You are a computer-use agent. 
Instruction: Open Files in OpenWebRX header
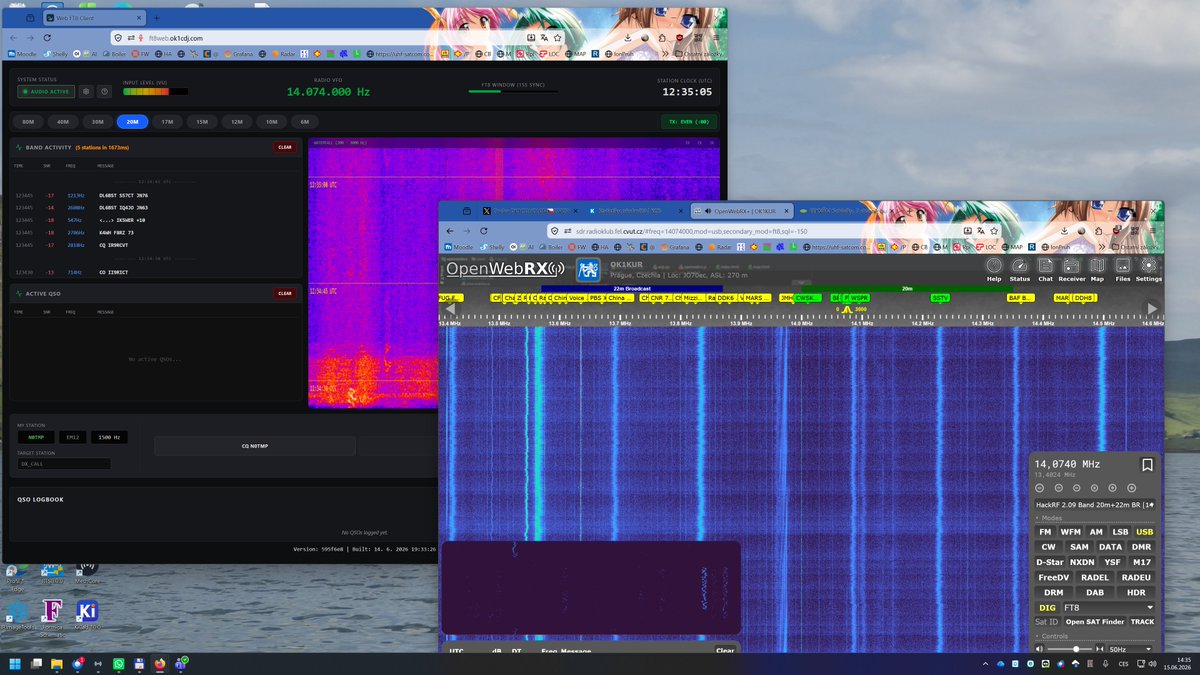coord(1123,269)
